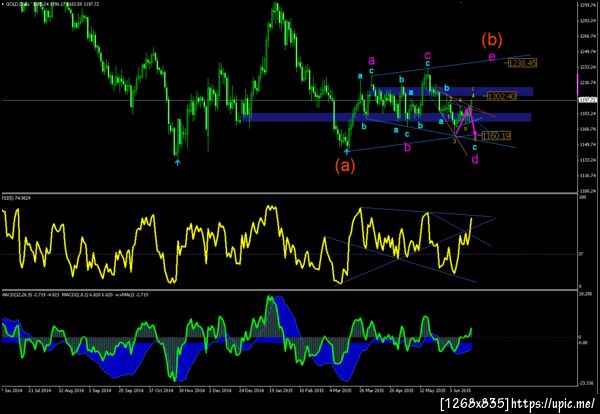Click the 1160.19 price target label
This screenshot has height=414, width=600.
496,136
